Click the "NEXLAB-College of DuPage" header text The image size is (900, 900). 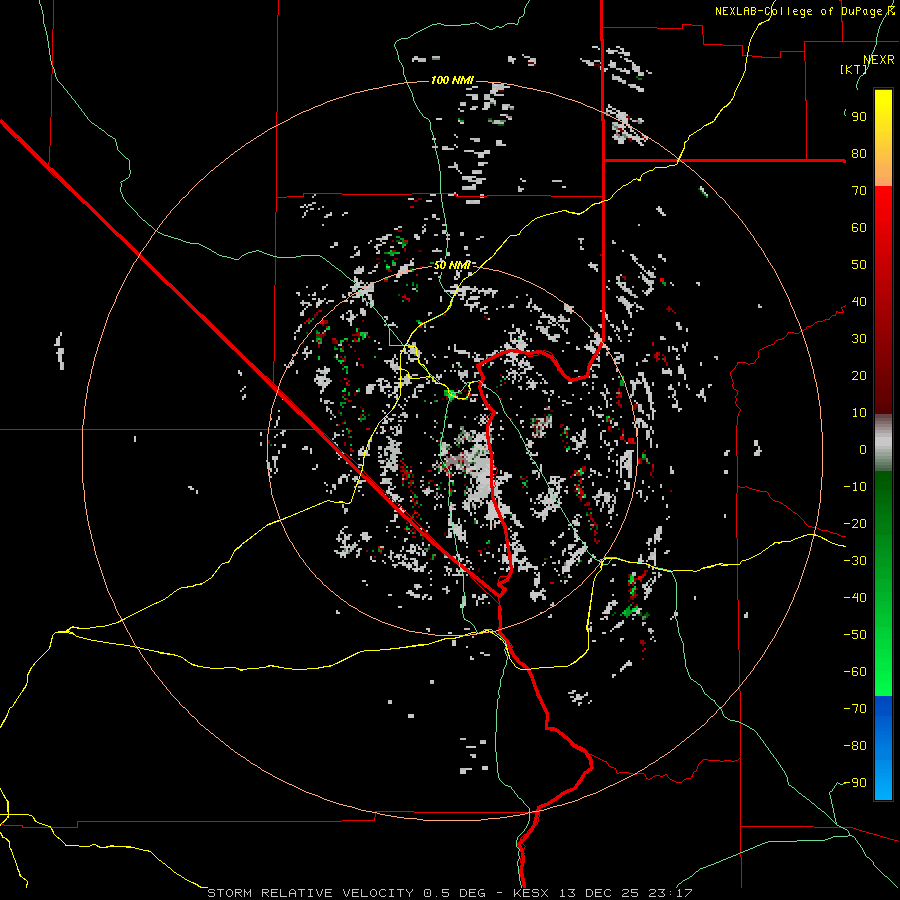click(x=800, y=11)
